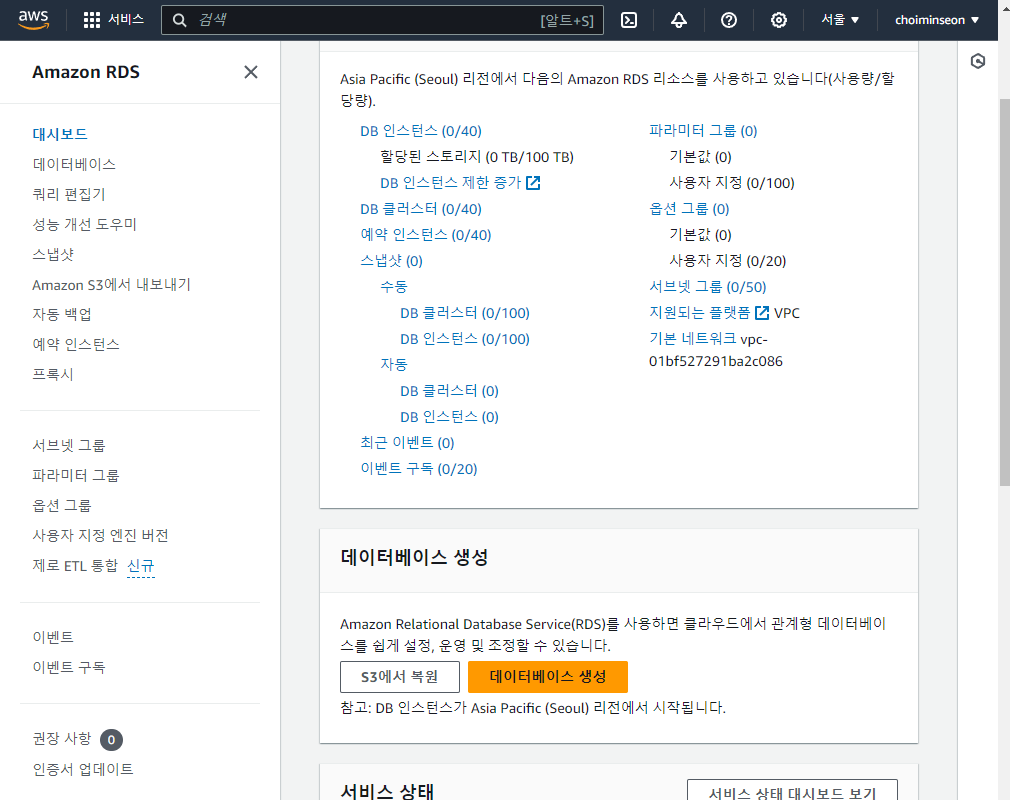The image size is (1010, 800).
Task: Open 프록시 in the sidebar
Action: (x=53, y=374)
